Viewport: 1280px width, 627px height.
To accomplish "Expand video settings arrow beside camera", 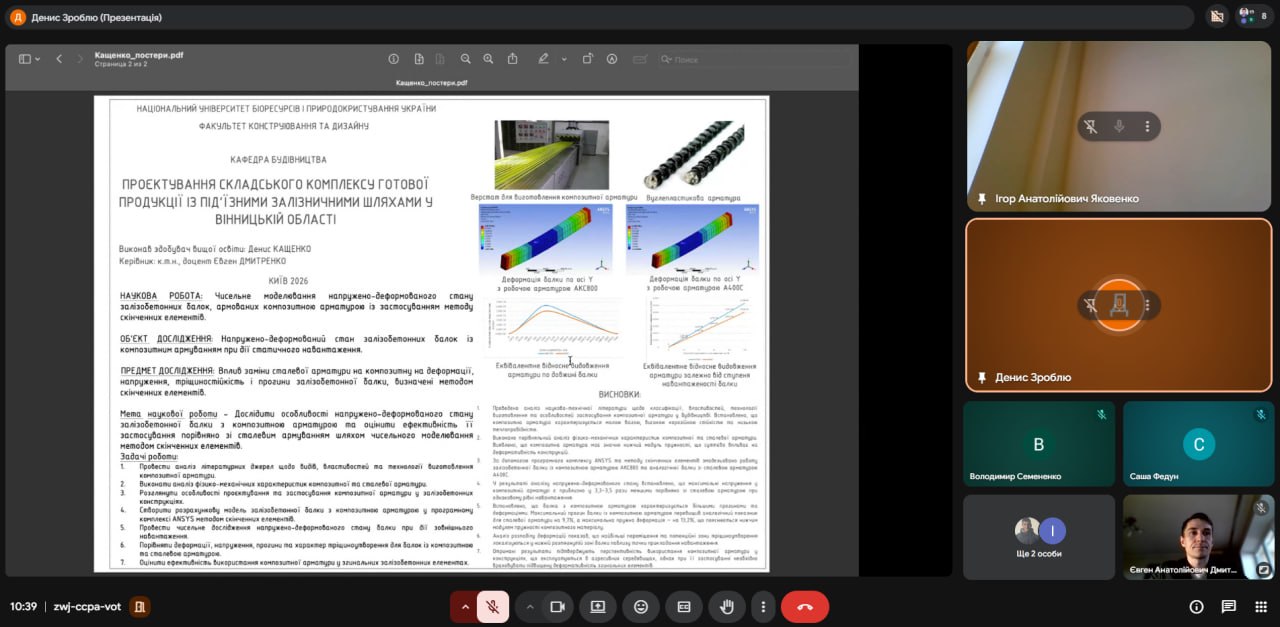I will 529,606.
